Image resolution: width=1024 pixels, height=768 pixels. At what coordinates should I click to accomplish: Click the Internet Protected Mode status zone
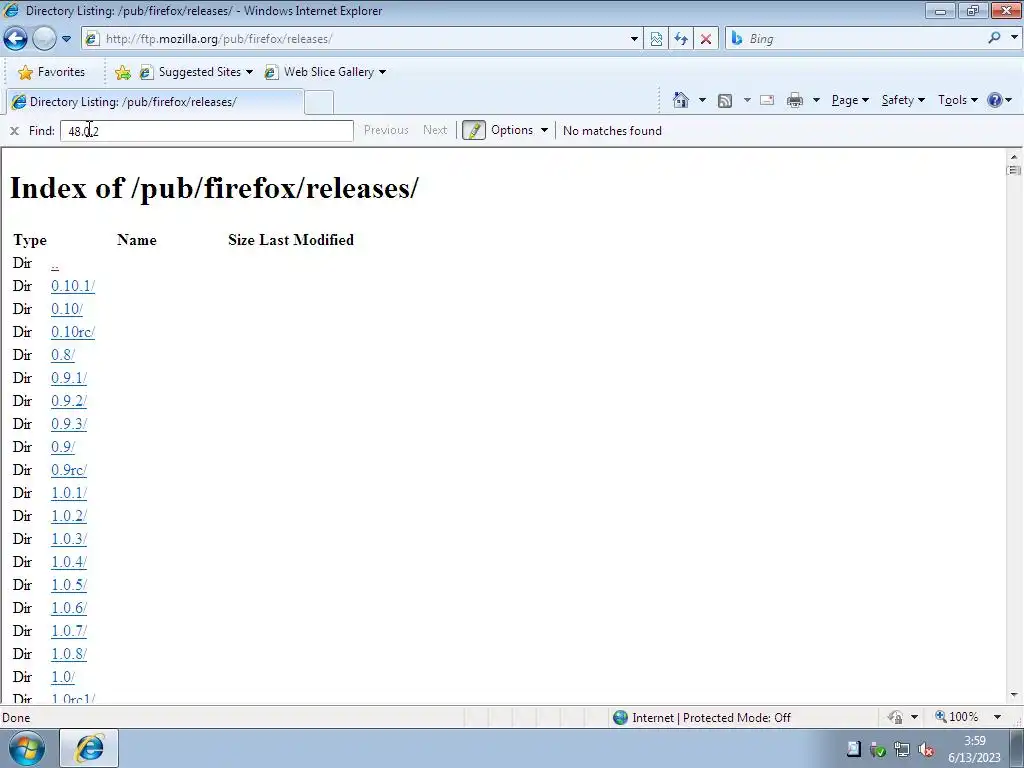702,718
